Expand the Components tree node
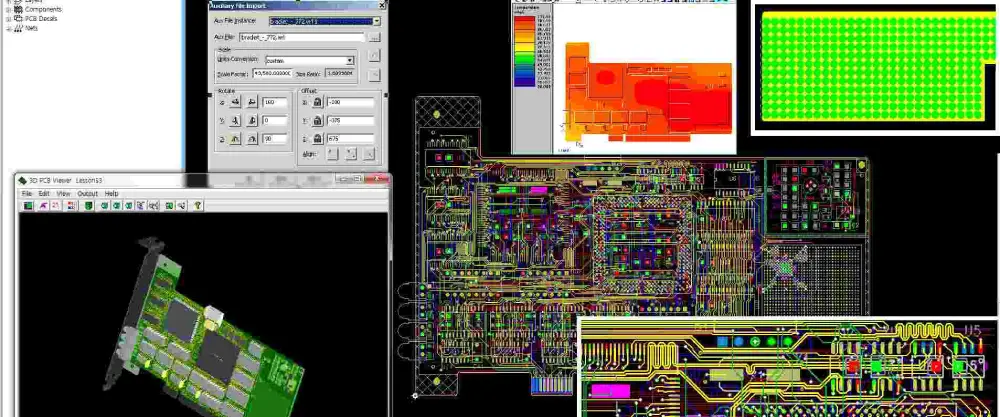The image size is (1000, 417). tap(8, 9)
